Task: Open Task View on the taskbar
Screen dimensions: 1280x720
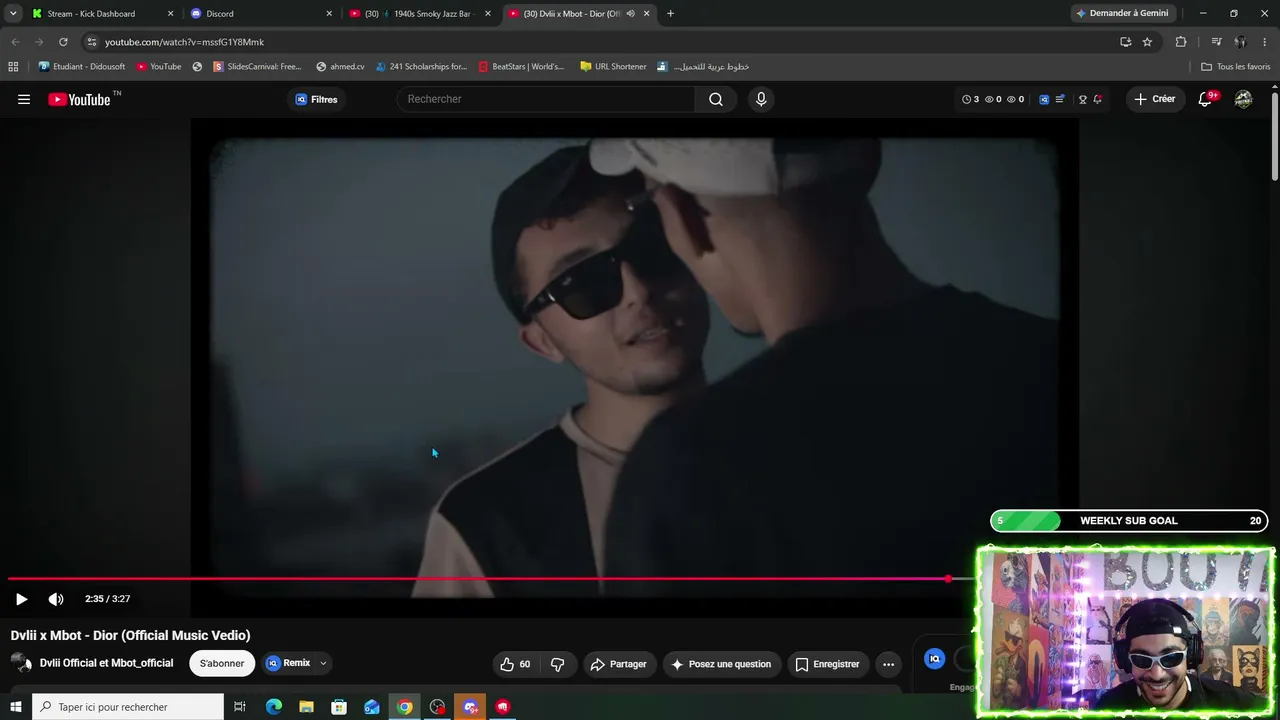Action: coord(240,707)
